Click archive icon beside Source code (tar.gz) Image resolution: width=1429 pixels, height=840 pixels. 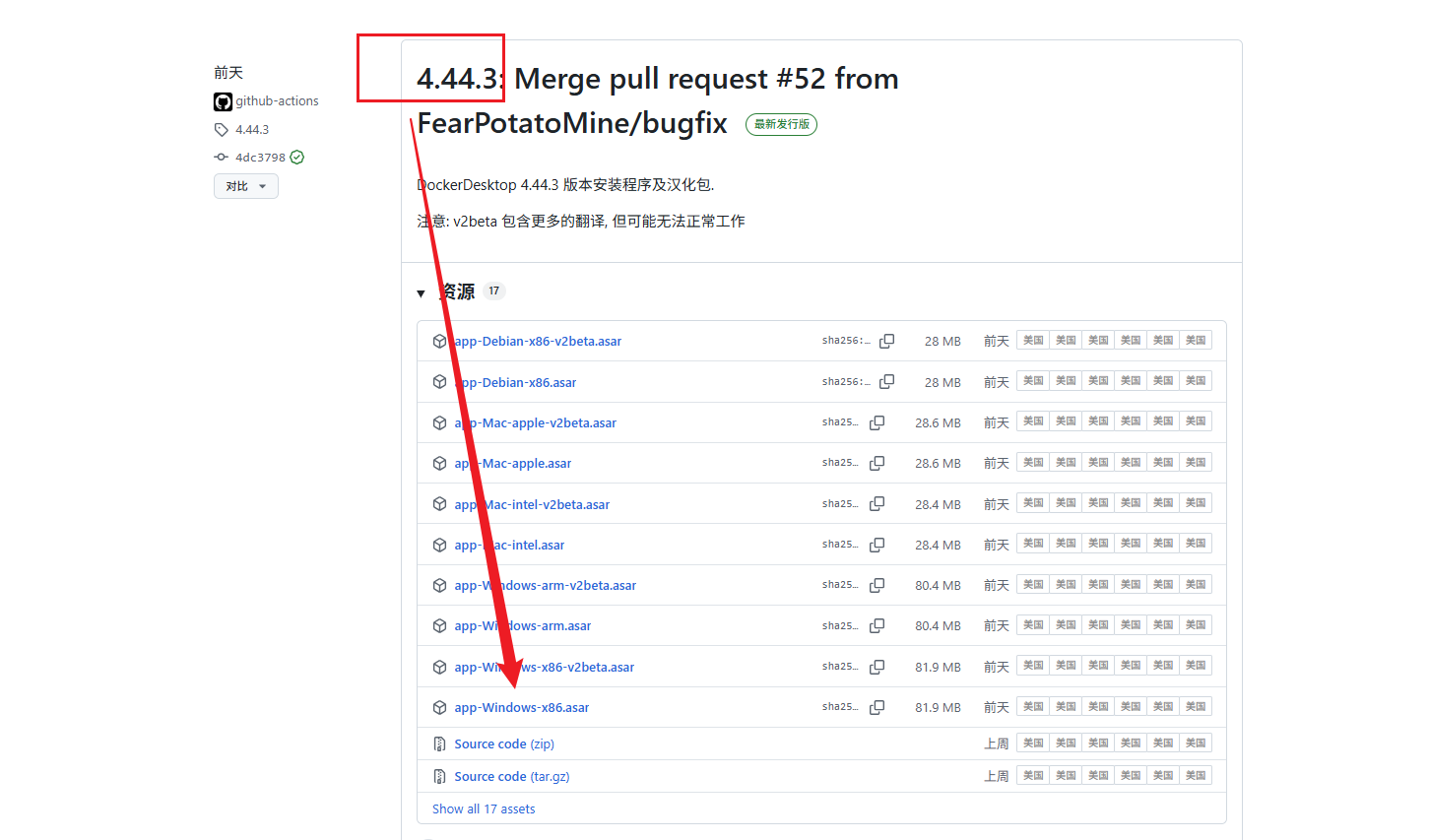tap(440, 776)
